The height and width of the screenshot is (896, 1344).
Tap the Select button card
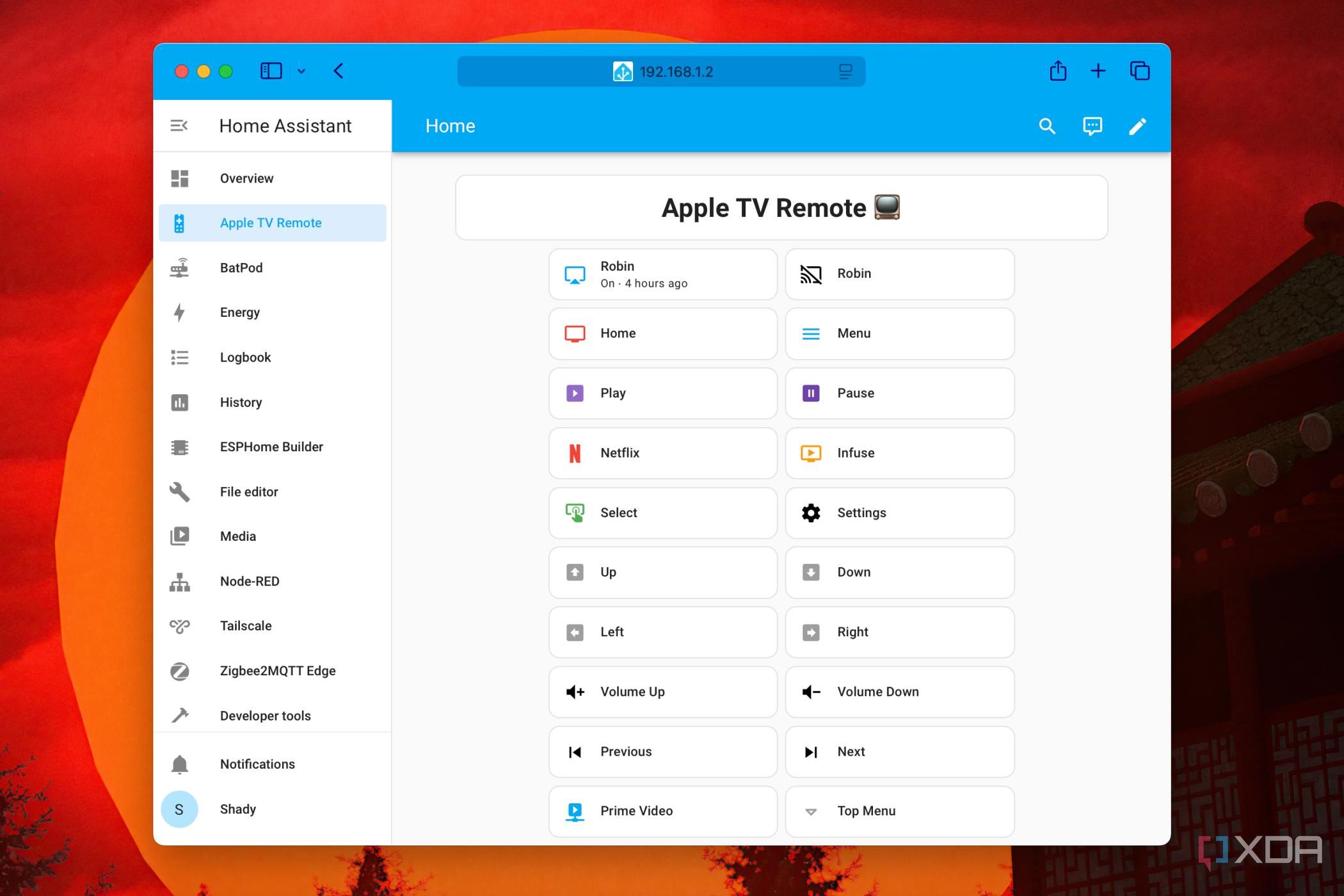[x=663, y=513]
